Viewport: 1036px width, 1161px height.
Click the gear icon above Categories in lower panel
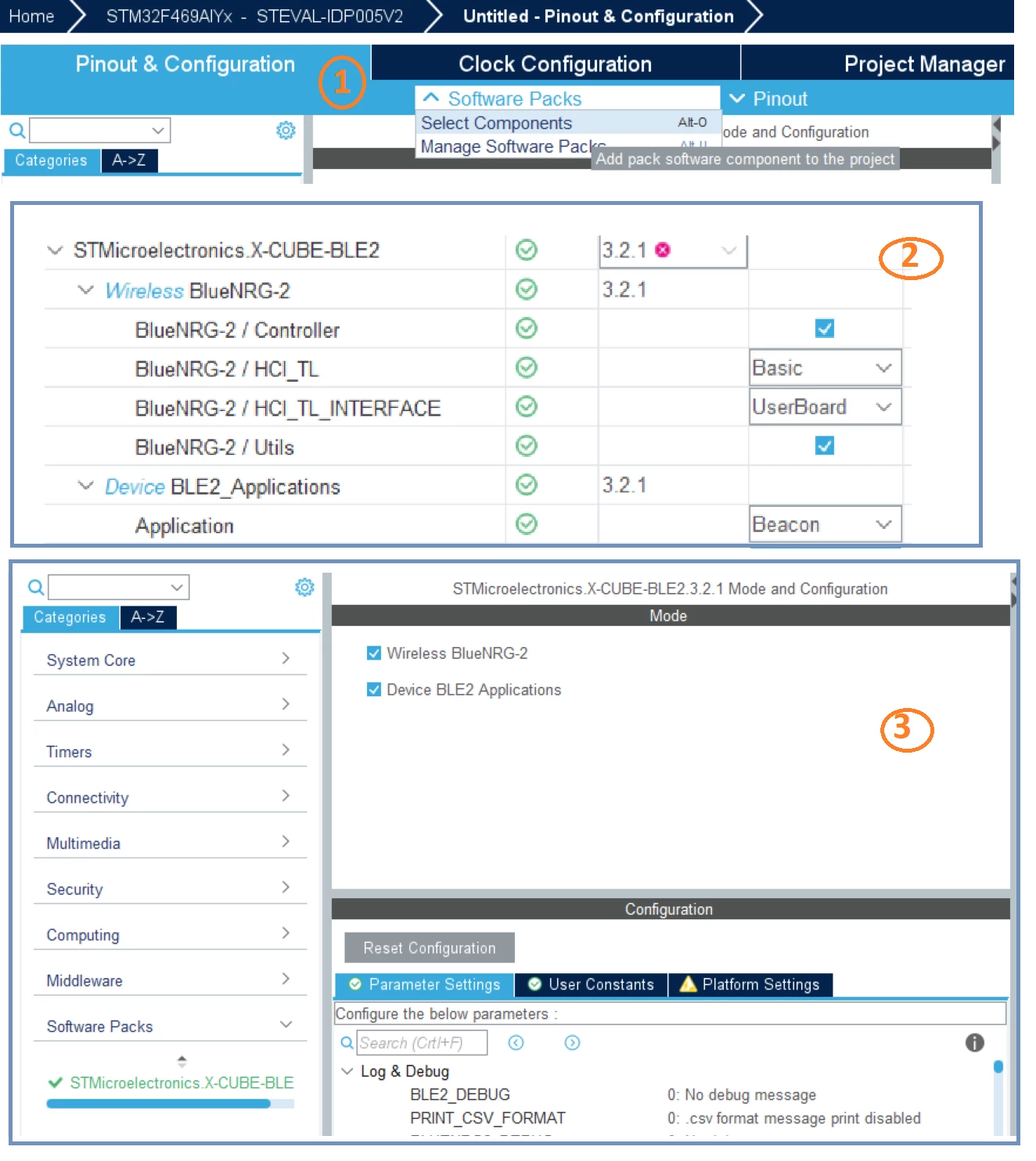click(x=304, y=587)
